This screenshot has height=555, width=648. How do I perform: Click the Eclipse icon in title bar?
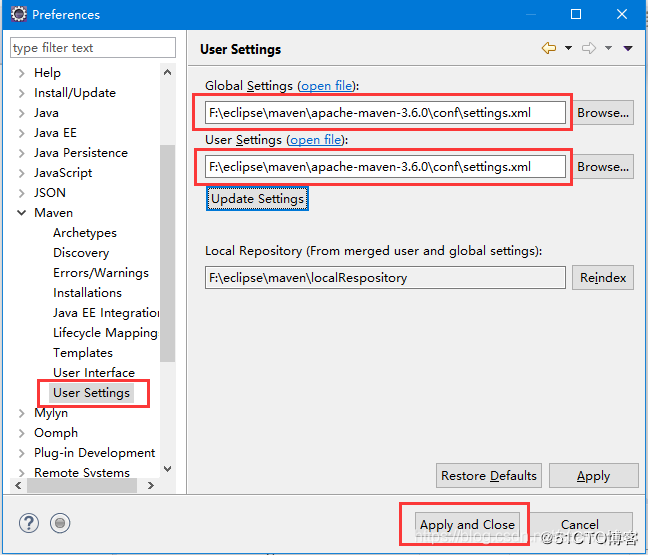coord(19,14)
